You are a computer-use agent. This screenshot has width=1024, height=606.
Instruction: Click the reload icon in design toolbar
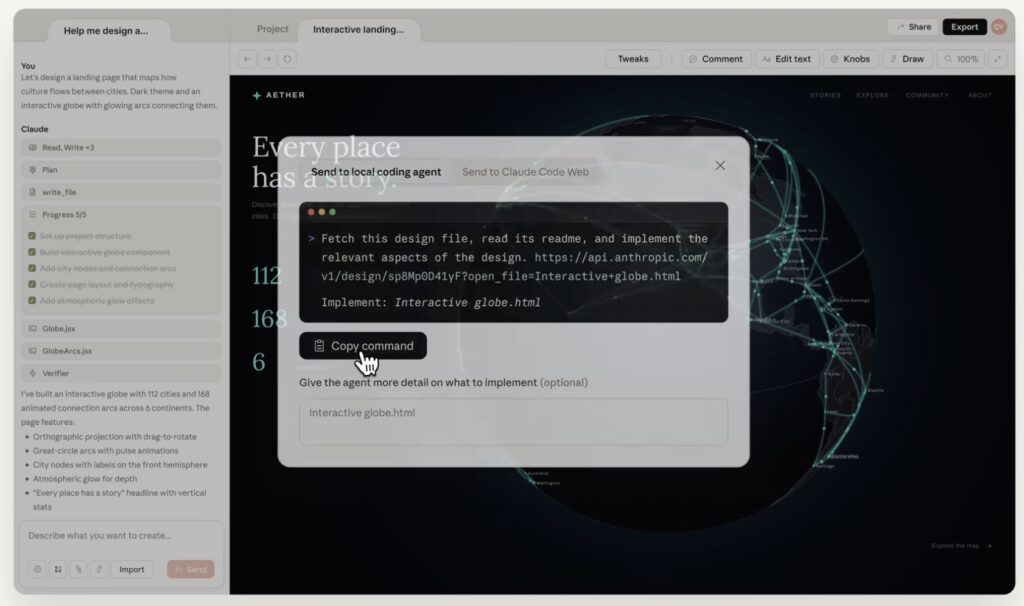tap(287, 59)
